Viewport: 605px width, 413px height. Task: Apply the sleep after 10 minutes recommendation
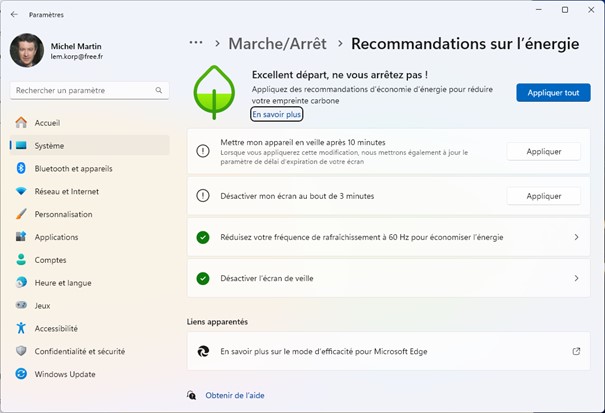[543, 151]
